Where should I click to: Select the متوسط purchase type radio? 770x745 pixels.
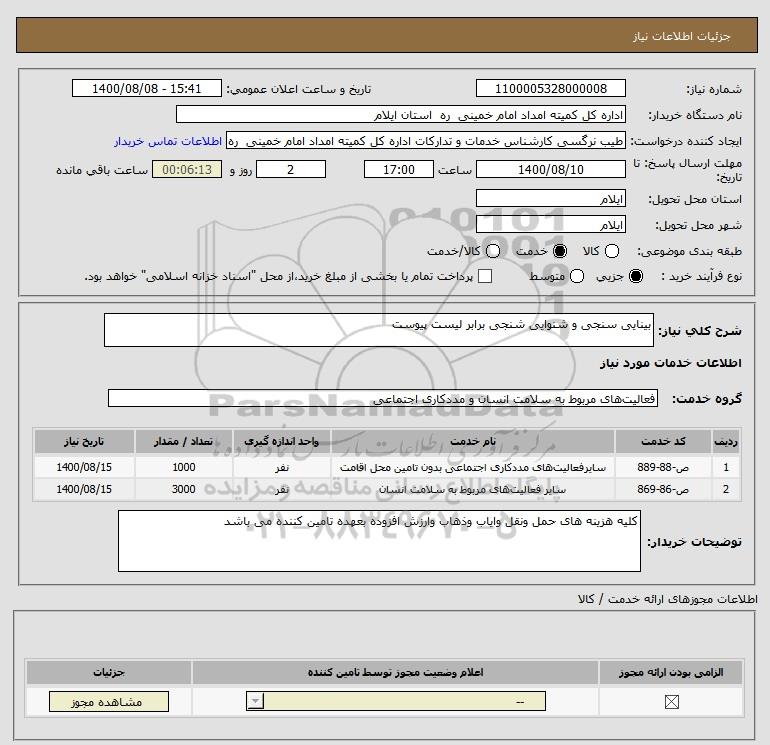[x=577, y=276]
